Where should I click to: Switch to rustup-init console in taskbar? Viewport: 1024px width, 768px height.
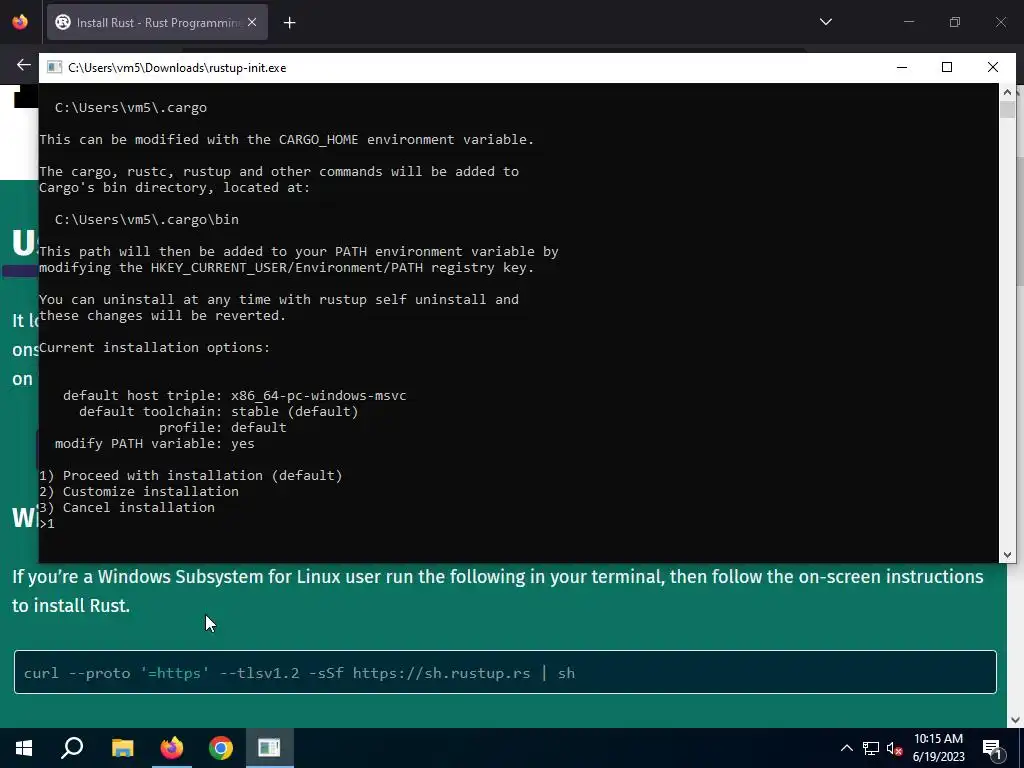[270, 748]
